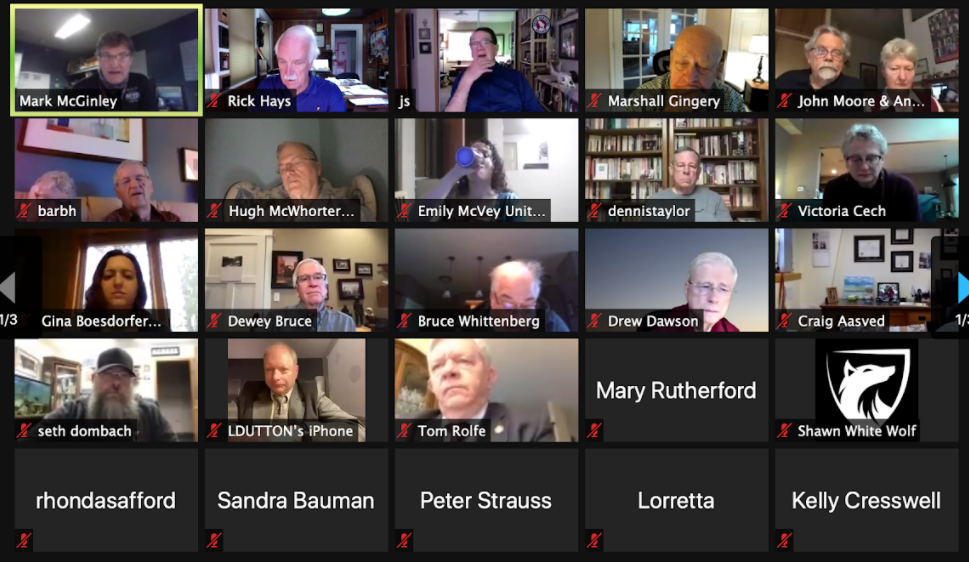Image resolution: width=969 pixels, height=562 pixels.
Task: Select the dennistaylor video tile
Action: coord(677,170)
